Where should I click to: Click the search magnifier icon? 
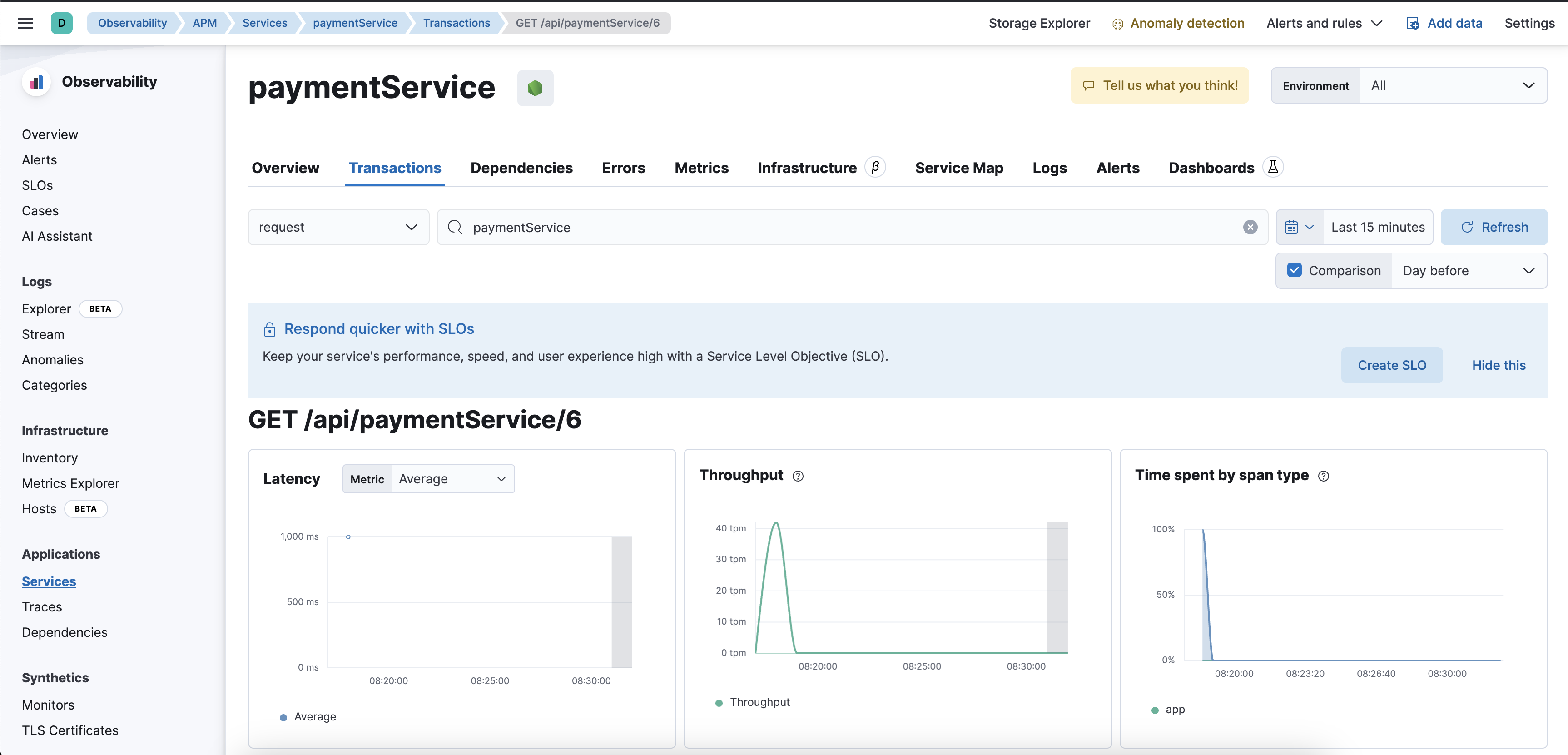(x=455, y=227)
